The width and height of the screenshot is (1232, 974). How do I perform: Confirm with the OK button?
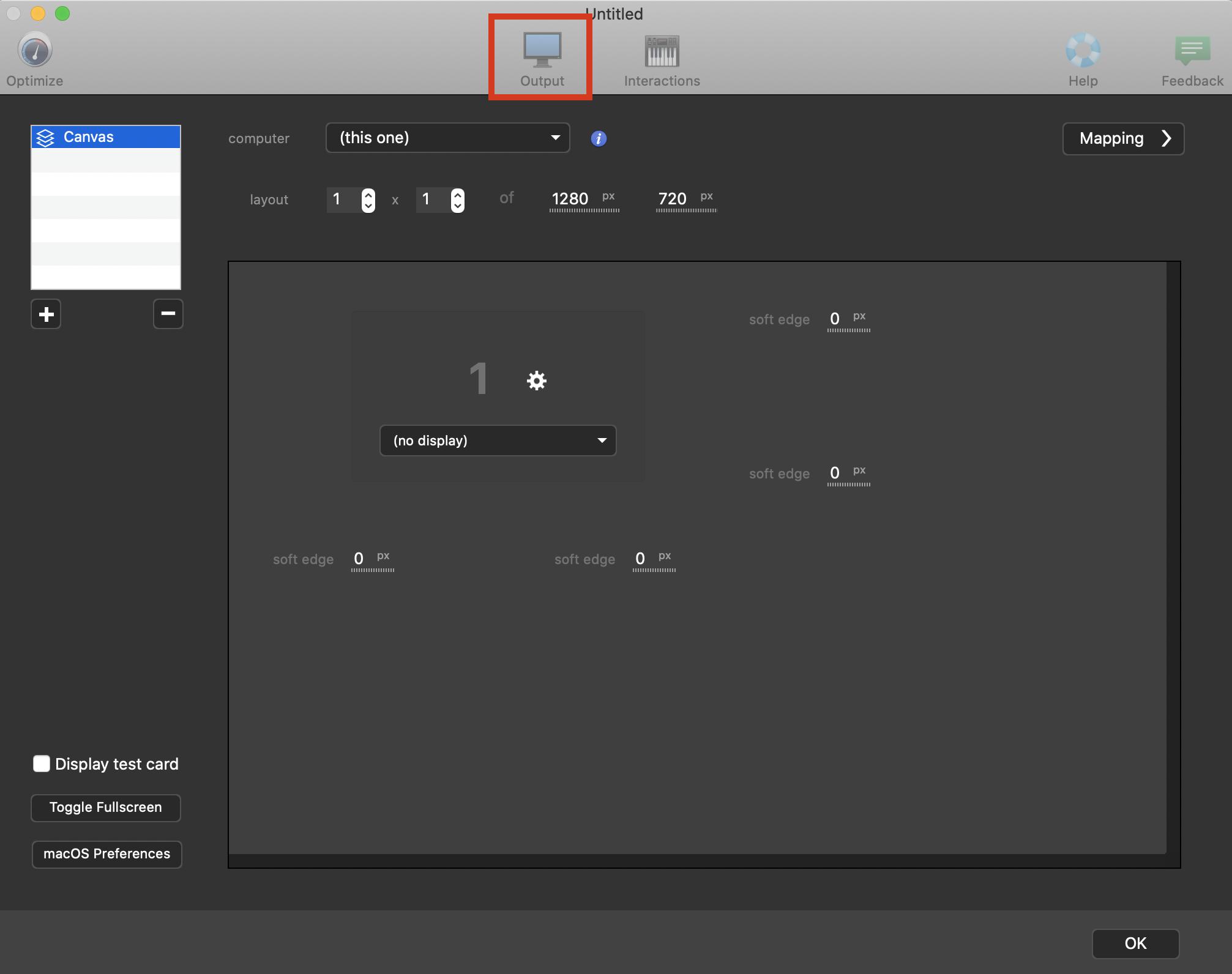[1135, 943]
